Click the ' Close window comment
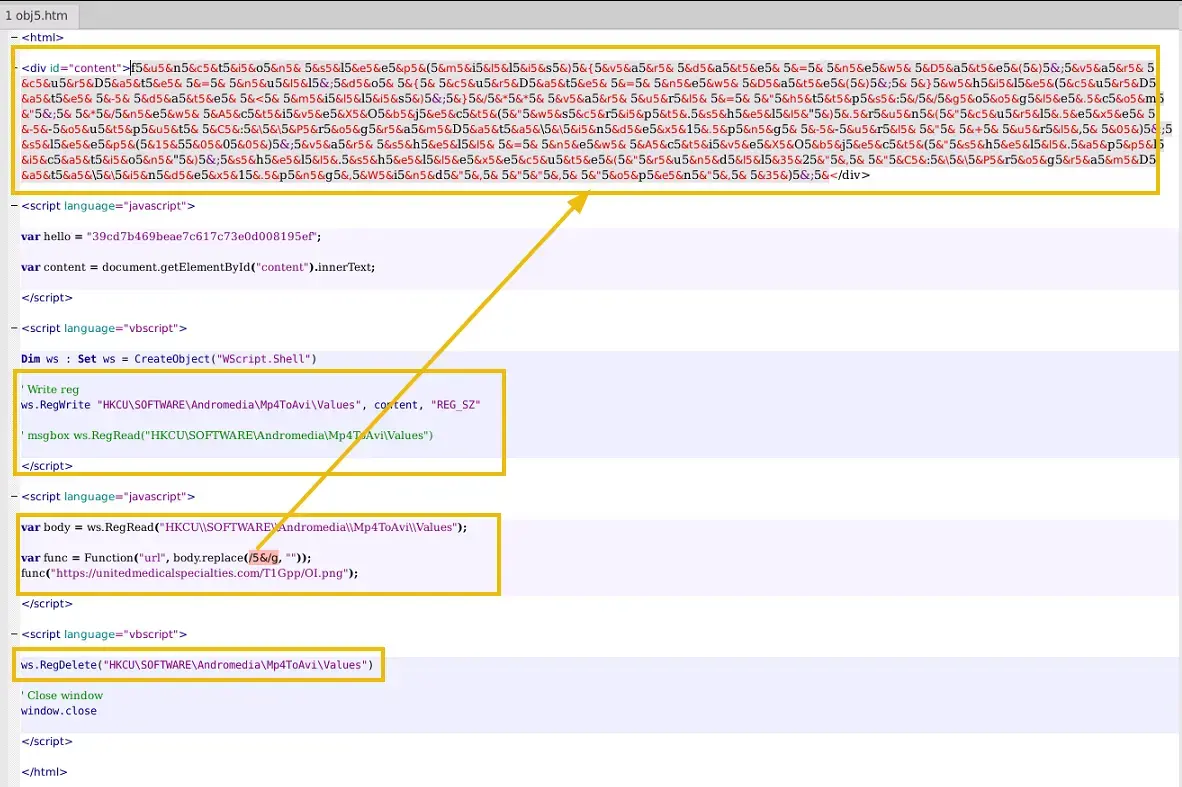This screenshot has width=1182, height=787. [63, 695]
